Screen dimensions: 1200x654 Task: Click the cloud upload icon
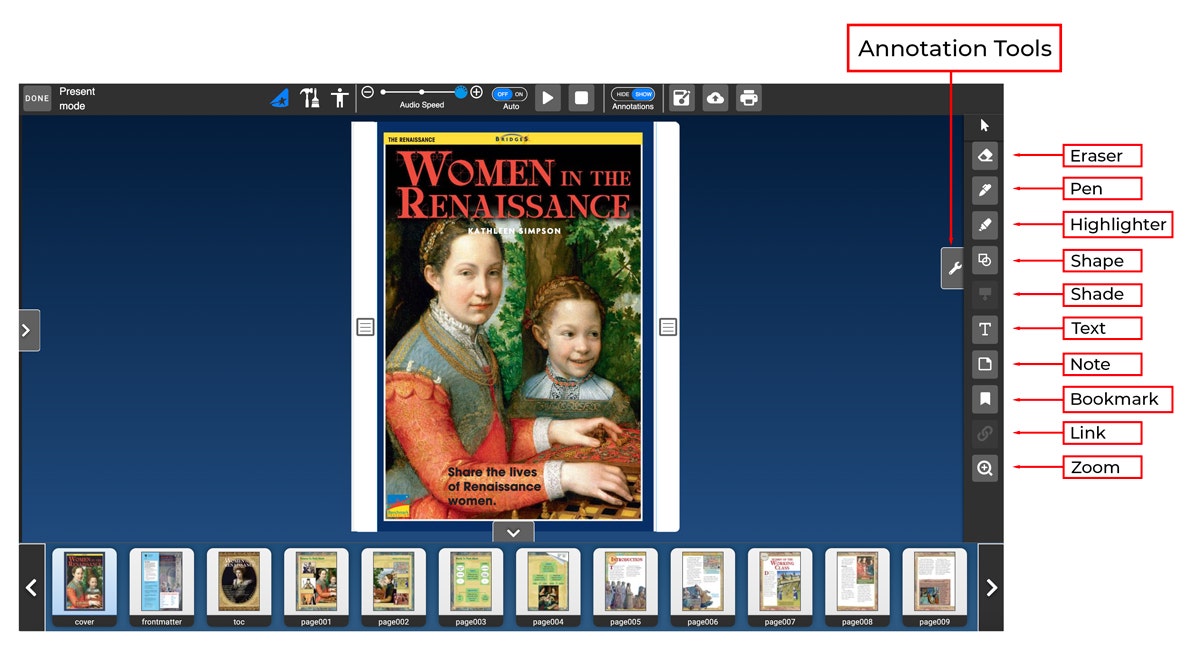pos(715,98)
